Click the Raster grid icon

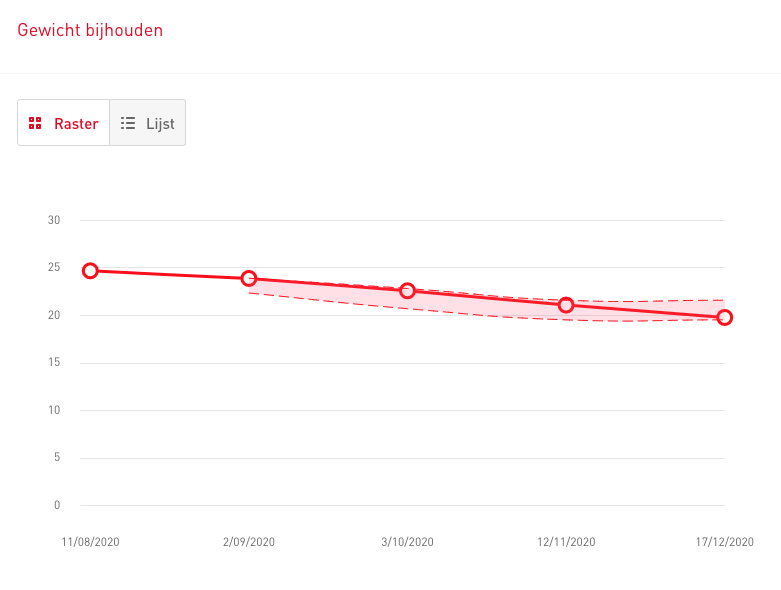tap(35, 123)
